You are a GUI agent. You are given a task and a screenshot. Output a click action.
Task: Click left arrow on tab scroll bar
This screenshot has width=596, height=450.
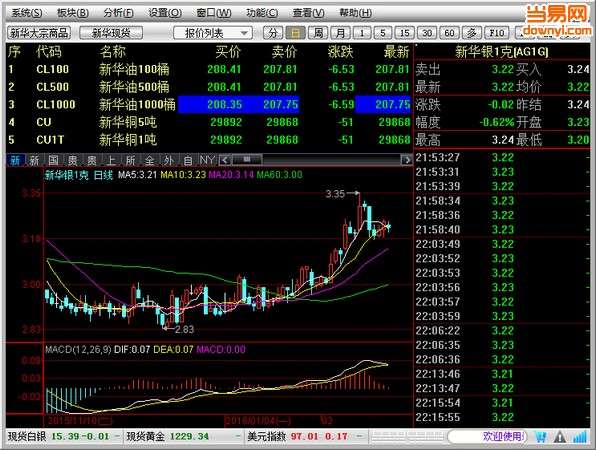225,160
